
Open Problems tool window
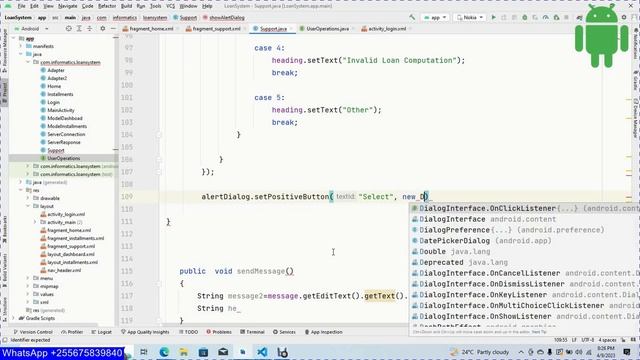tap(219, 332)
